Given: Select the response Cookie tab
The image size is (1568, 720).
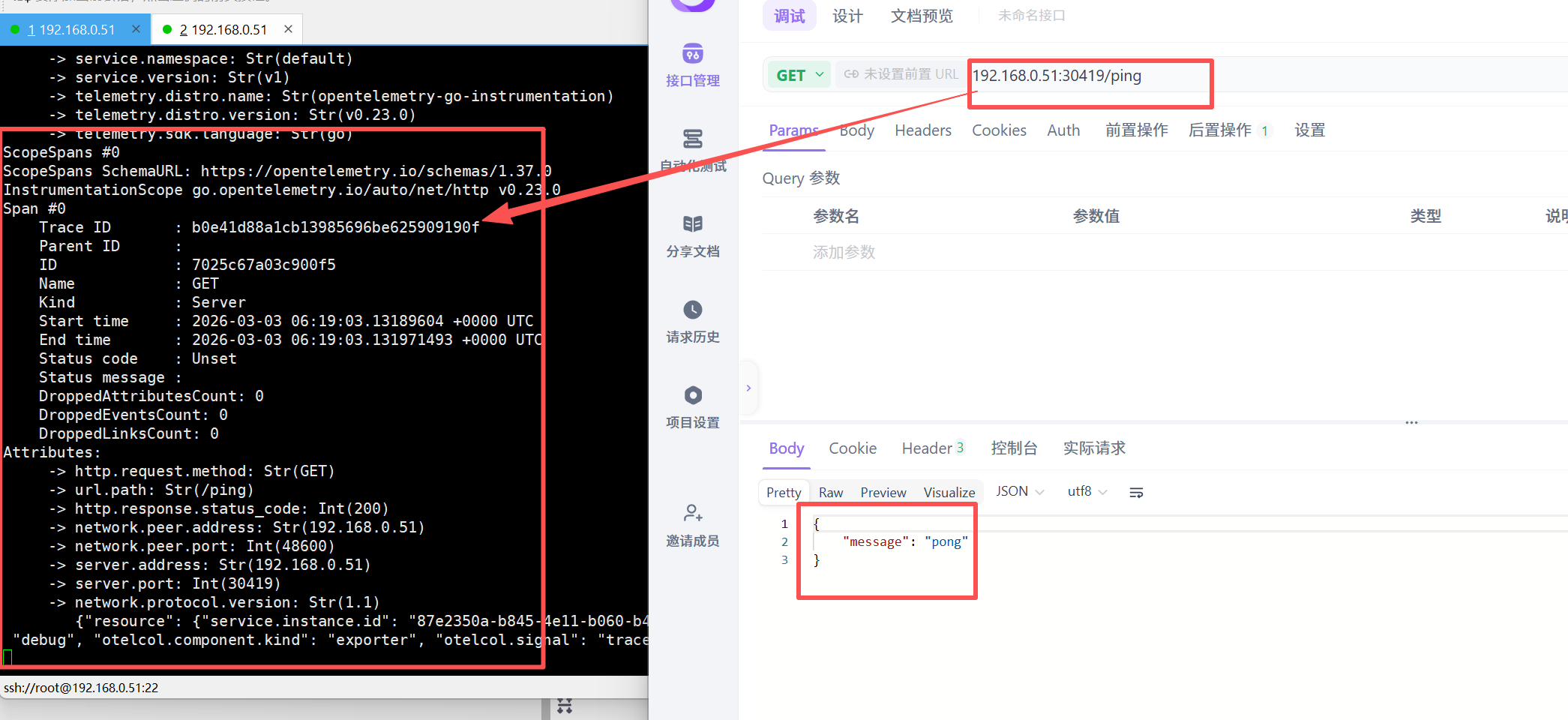Looking at the screenshot, I should [x=853, y=448].
